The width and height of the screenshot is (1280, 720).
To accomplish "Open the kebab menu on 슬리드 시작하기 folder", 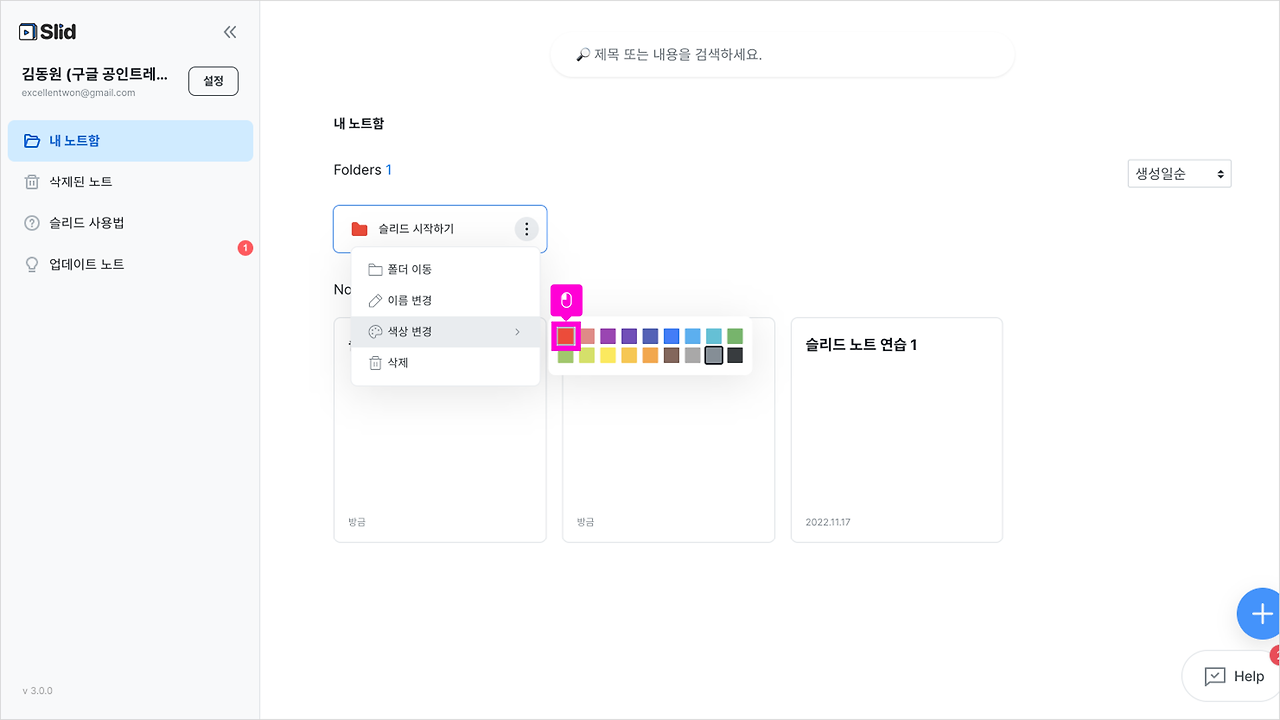I will tap(527, 228).
